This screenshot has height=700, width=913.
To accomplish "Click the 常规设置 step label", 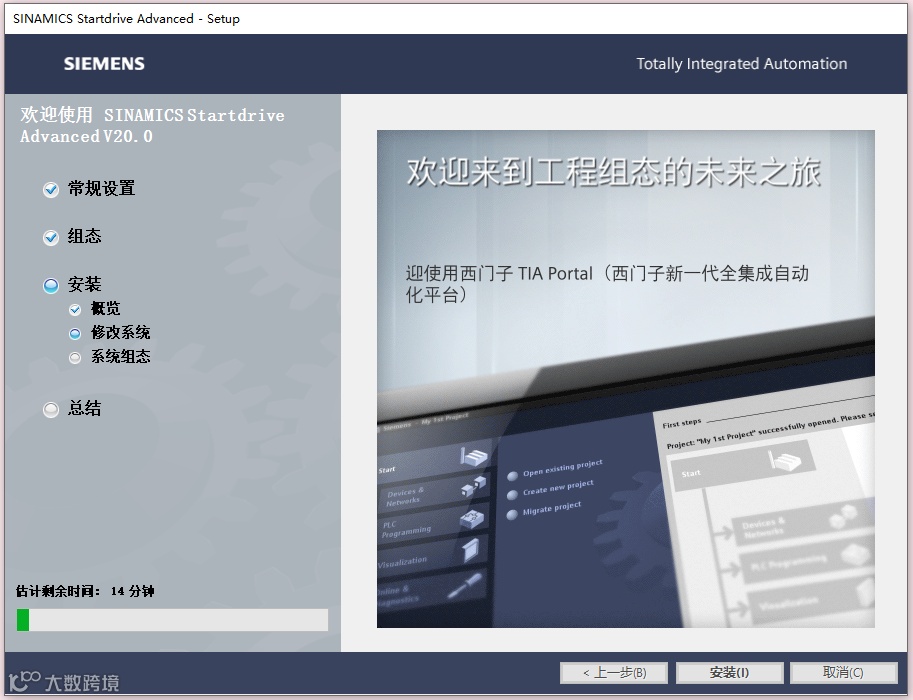I will click(x=101, y=188).
